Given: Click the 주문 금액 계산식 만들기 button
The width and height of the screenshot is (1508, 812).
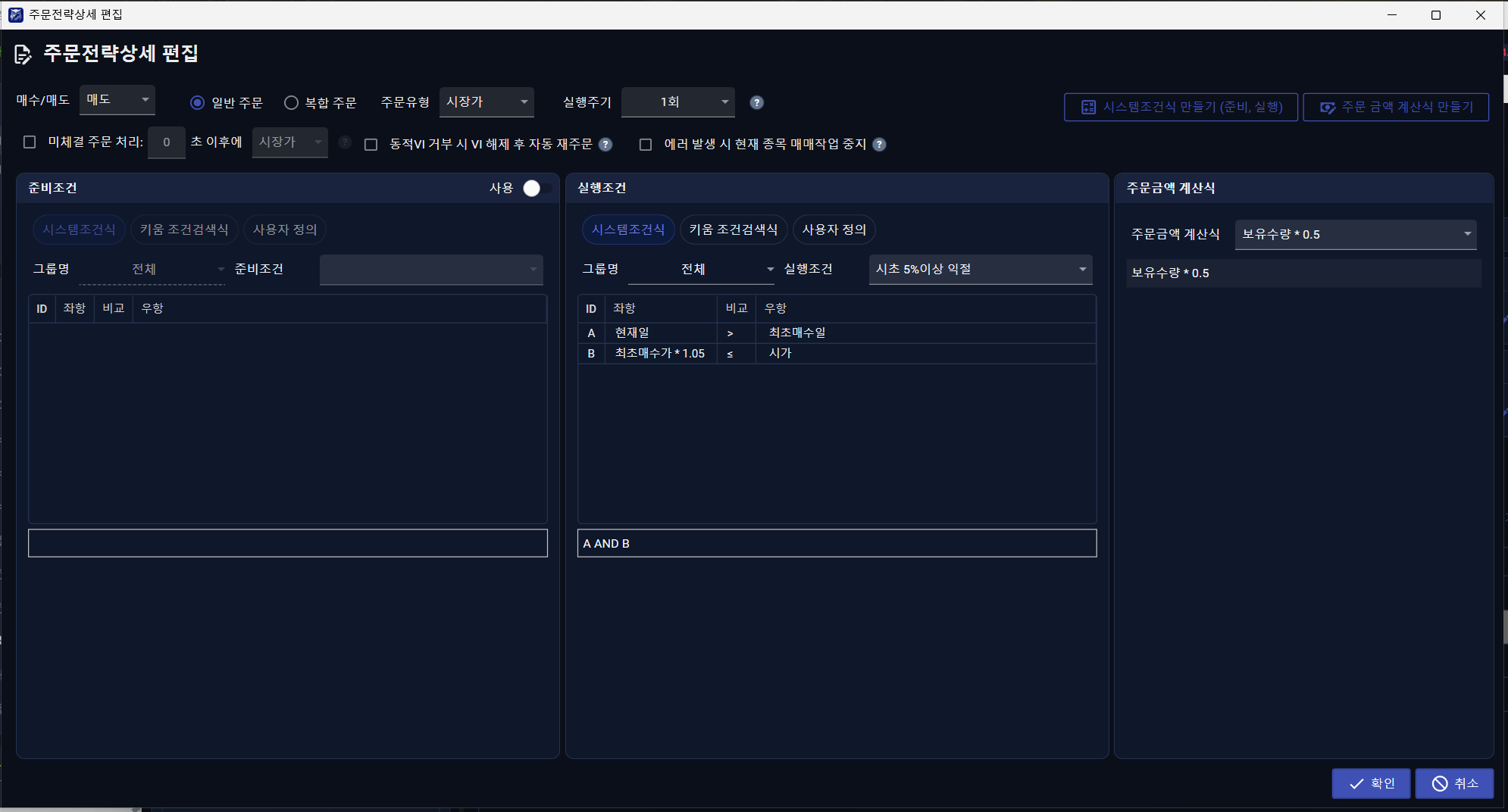Looking at the screenshot, I should (x=1396, y=107).
